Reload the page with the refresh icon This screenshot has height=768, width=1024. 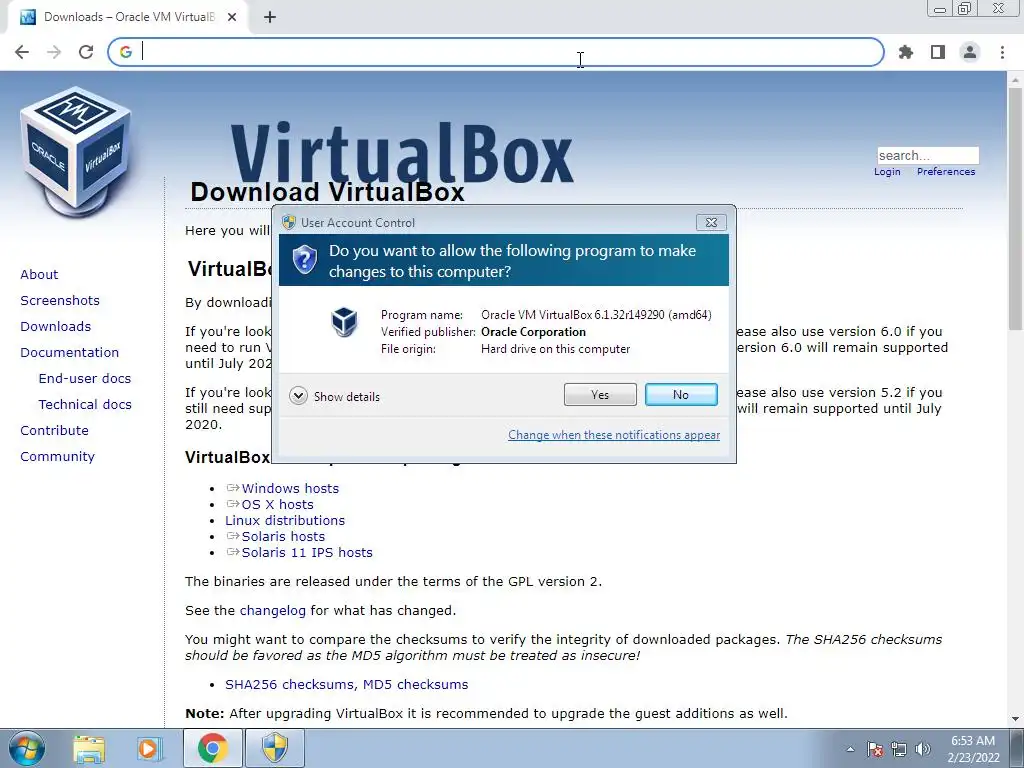[86, 52]
